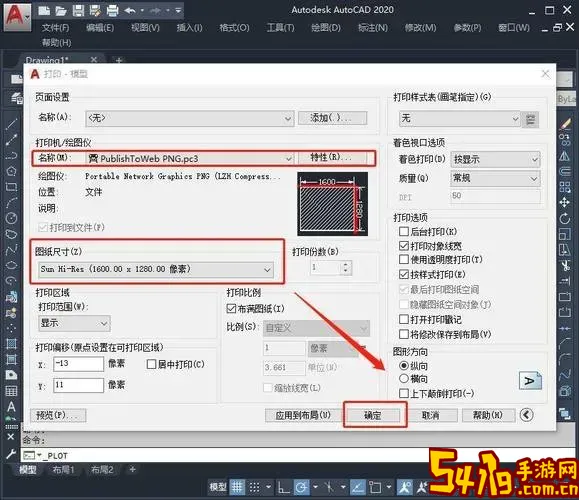Click the Undo arrow icon
The image size is (579, 500).
(x=130, y=11)
